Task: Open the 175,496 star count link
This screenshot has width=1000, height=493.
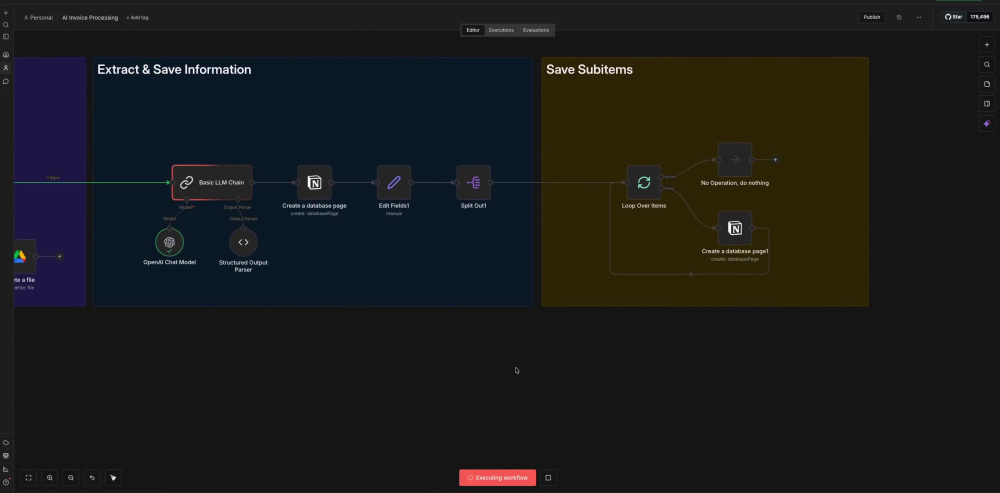Action: [980, 17]
